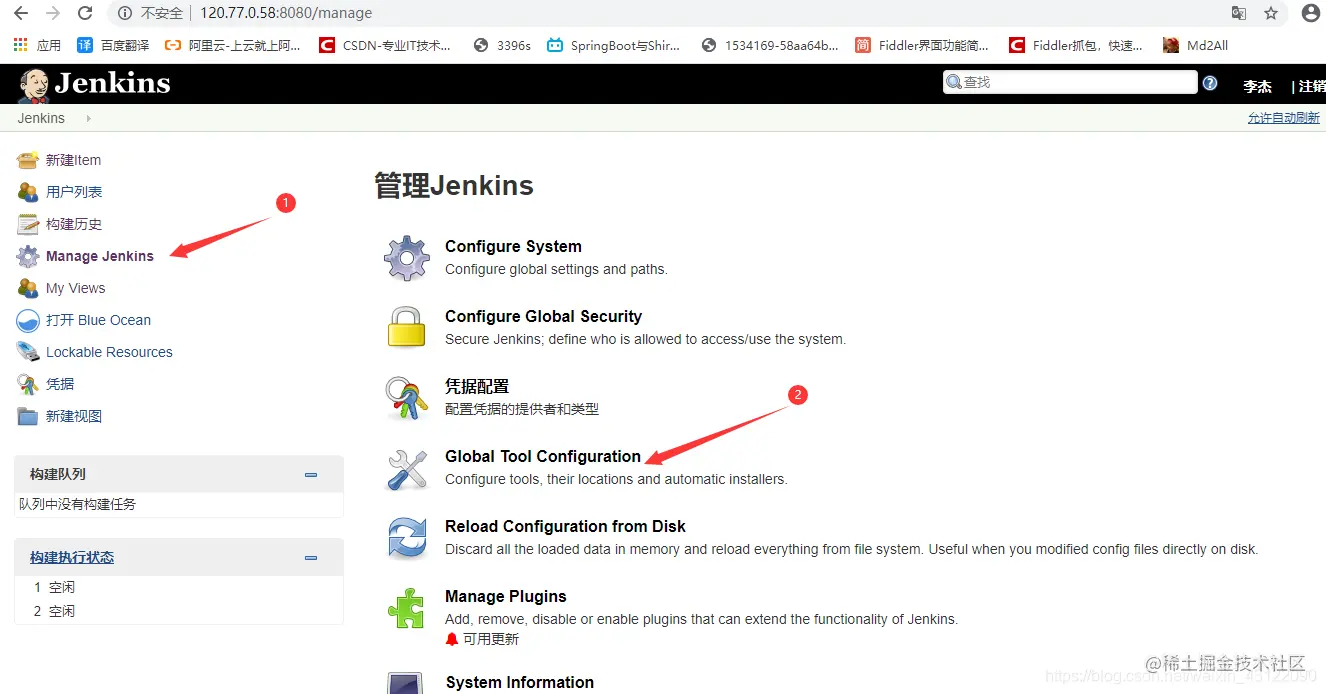Open the 阿里云 bookmark
The width and height of the screenshot is (1326, 694).
232,45
